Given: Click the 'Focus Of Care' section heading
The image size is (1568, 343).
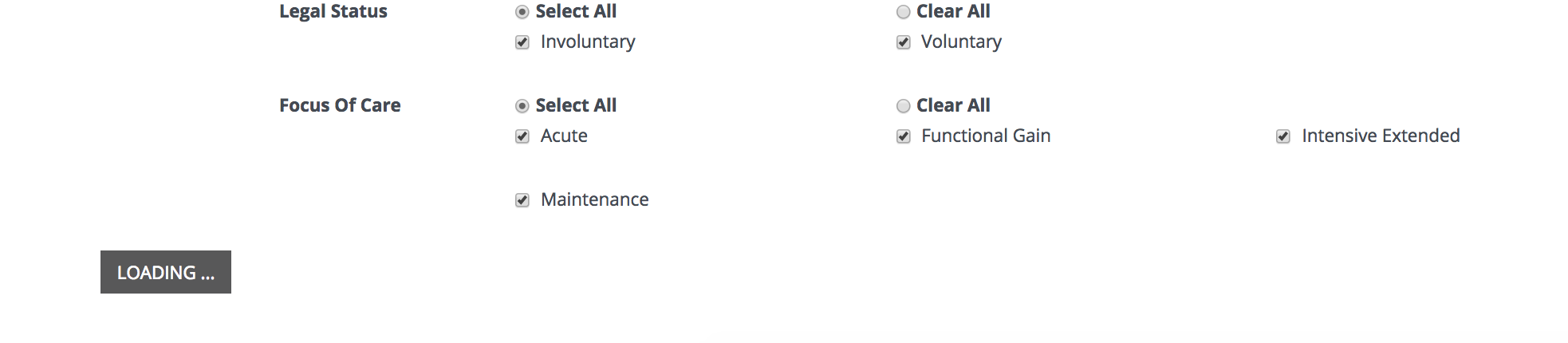Looking at the screenshot, I should [340, 105].
